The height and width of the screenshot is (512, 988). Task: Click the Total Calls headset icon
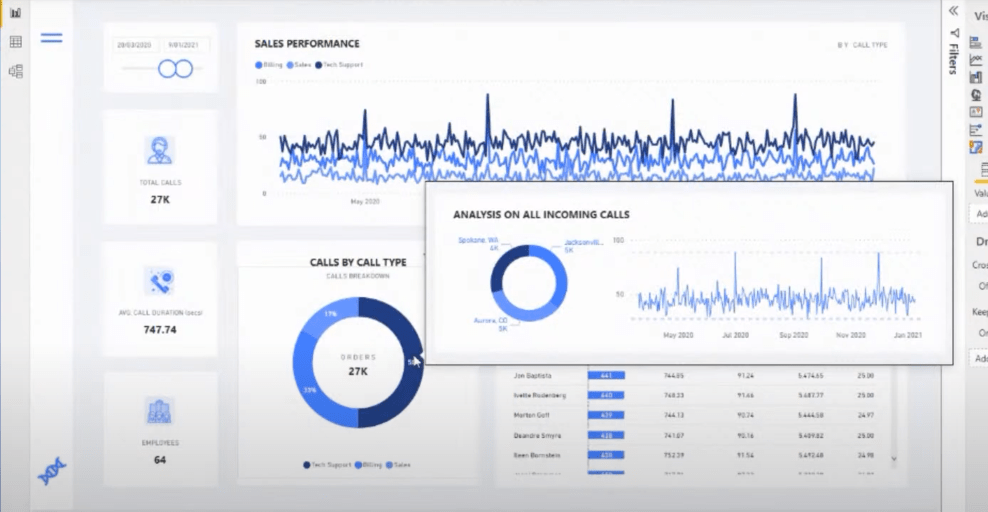pos(159,150)
